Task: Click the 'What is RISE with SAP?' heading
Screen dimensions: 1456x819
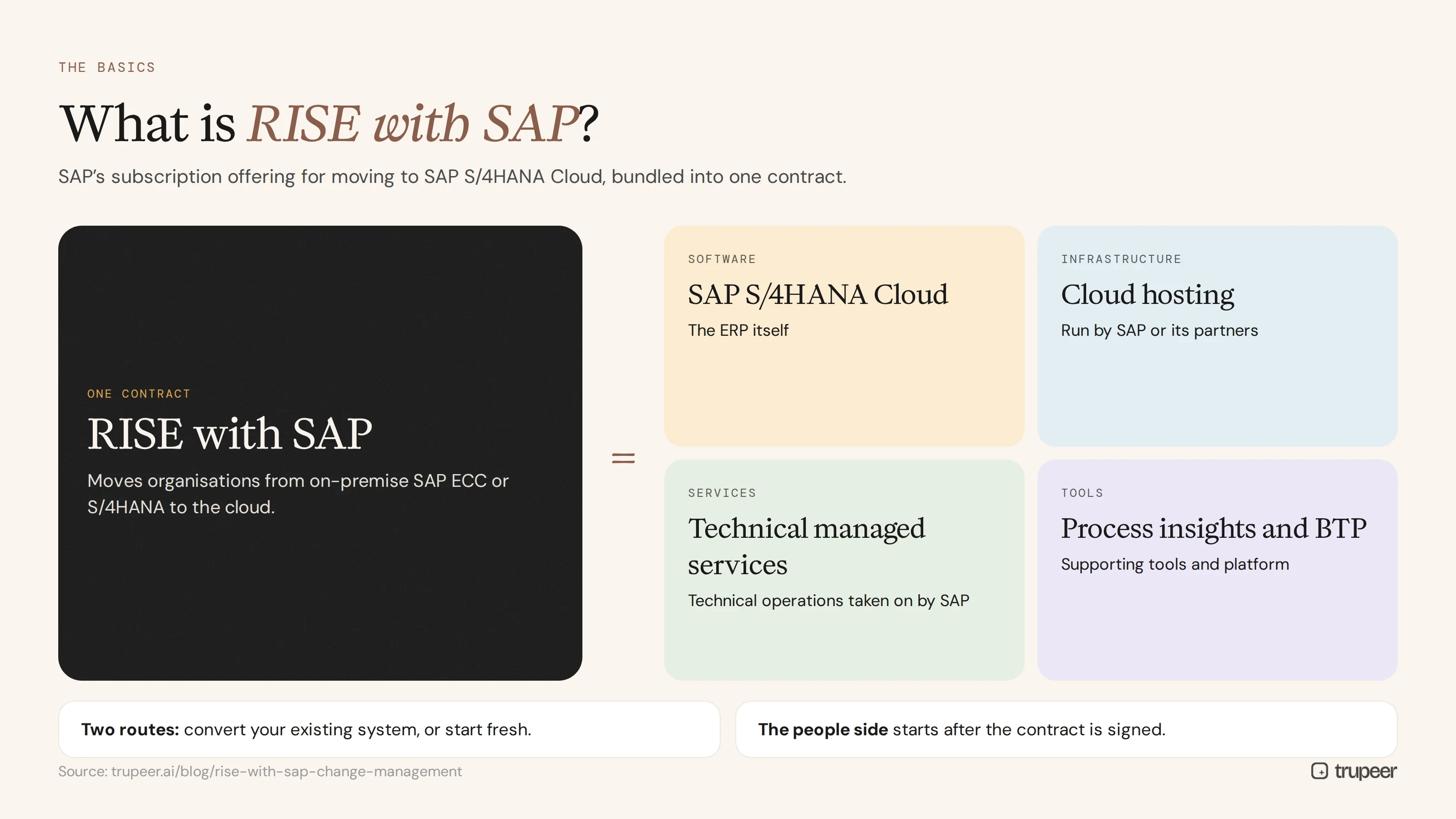Action: pyautogui.click(x=329, y=123)
